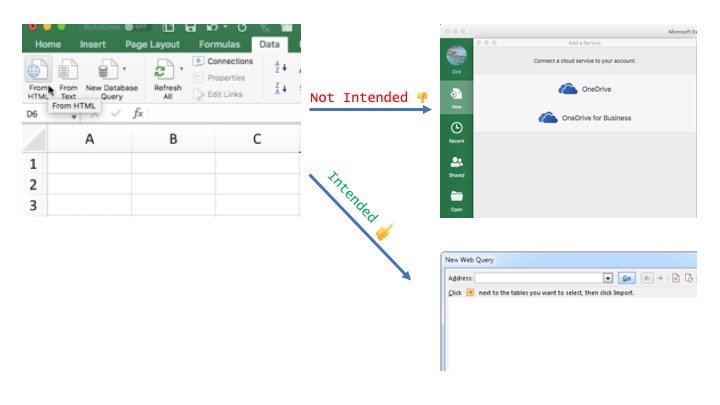Click the Redo icon in title bar
The height and width of the screenshot is (405, 720).
[242, 28]
